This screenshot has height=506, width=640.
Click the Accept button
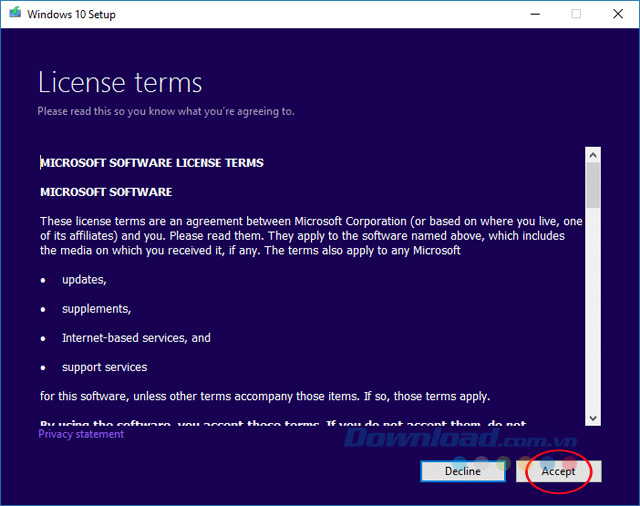point(558,471)
